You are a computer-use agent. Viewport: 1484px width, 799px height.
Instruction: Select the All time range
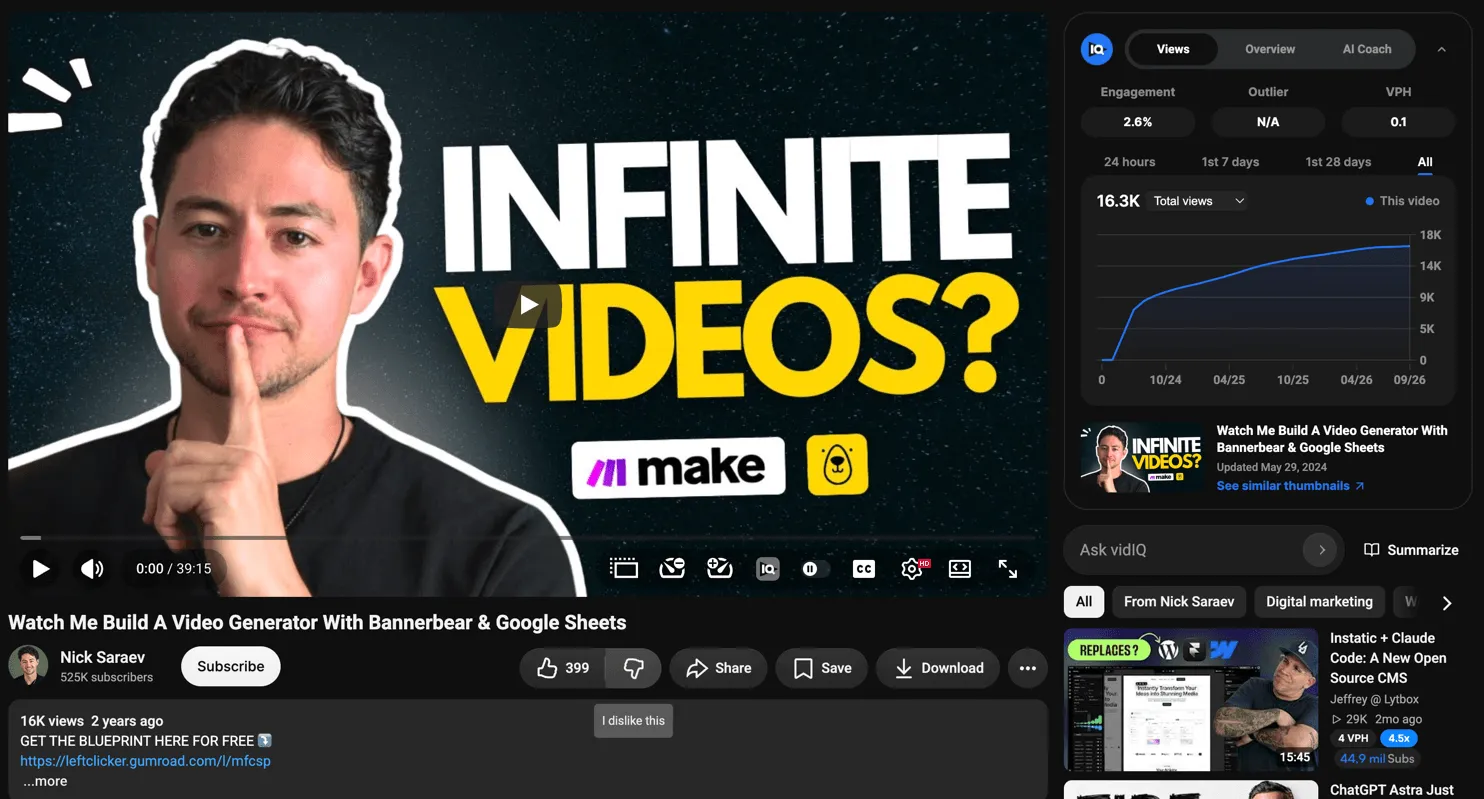[x=1425, y=162]
